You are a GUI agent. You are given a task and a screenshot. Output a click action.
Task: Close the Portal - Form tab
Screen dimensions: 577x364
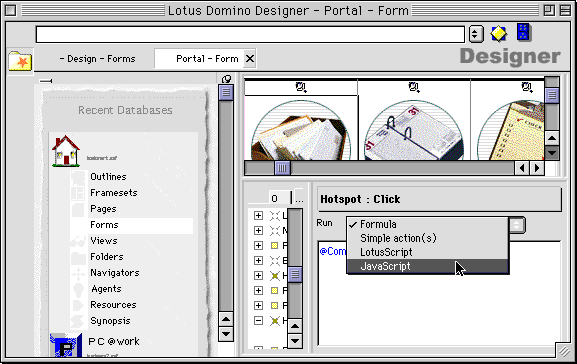point(250,59)
